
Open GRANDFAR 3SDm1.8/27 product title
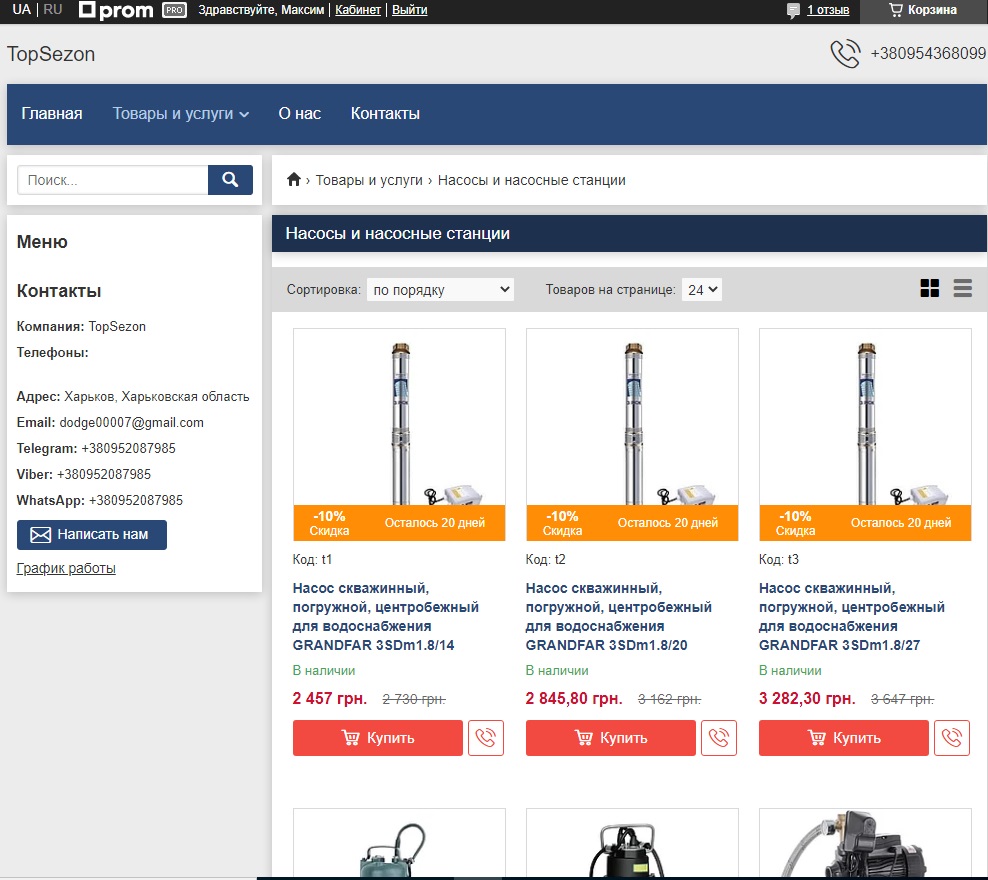click(x=852, y=617)
